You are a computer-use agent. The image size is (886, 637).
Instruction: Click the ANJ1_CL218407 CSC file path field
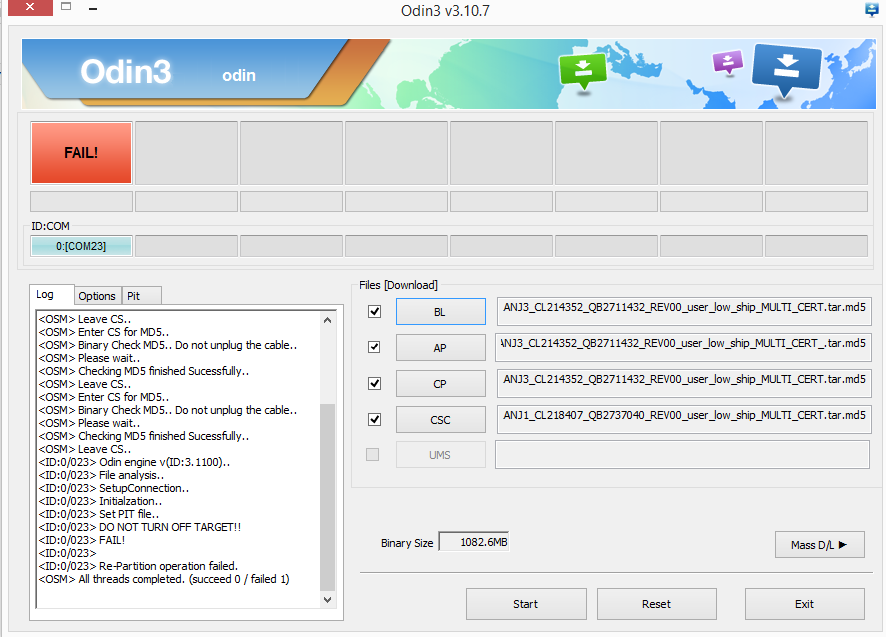tap(684, 419)
